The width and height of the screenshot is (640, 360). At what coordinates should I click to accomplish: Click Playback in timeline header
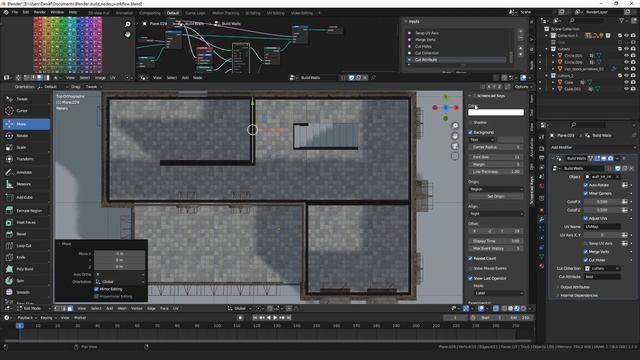tap(27, 318)
